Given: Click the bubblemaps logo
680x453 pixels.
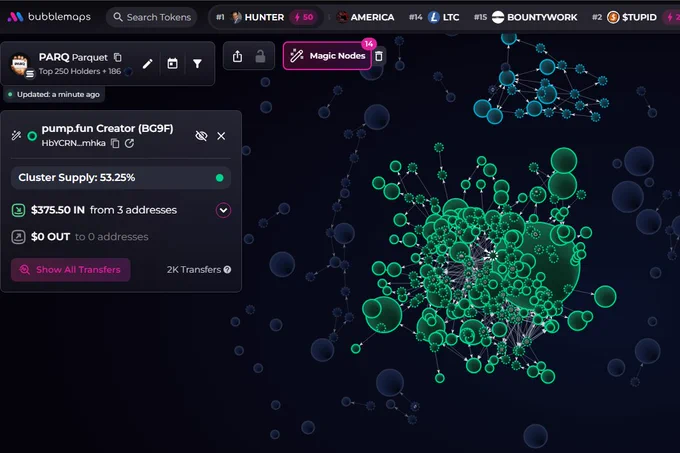Looking at the screenshot, I should 49,17.
